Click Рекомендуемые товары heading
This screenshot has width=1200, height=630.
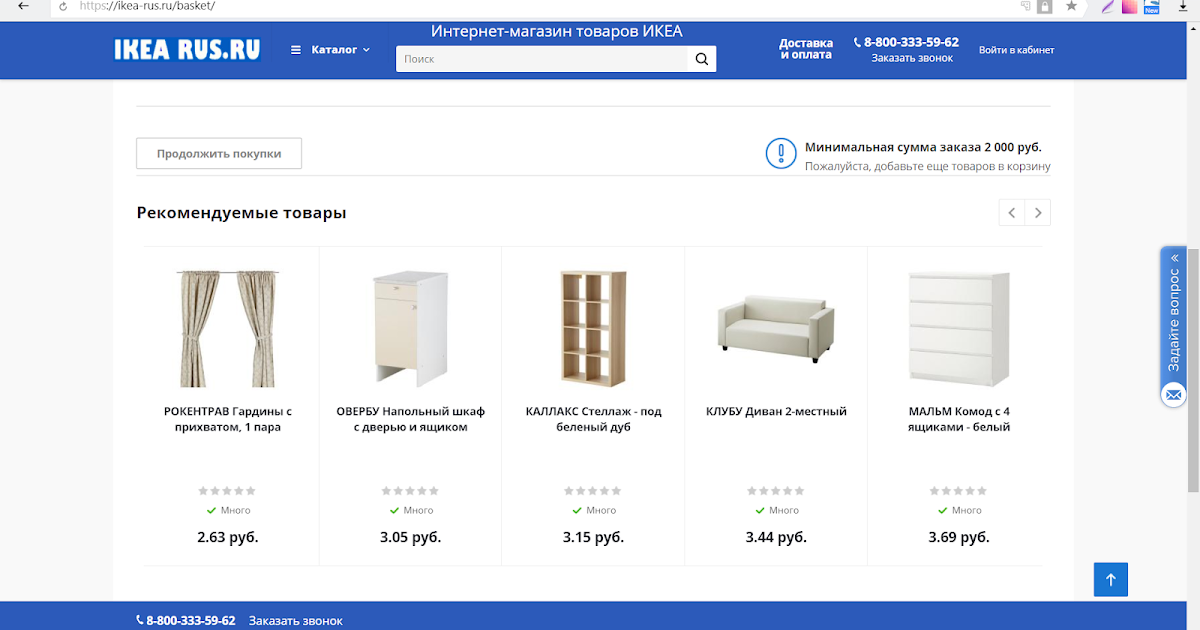point(241,213)
